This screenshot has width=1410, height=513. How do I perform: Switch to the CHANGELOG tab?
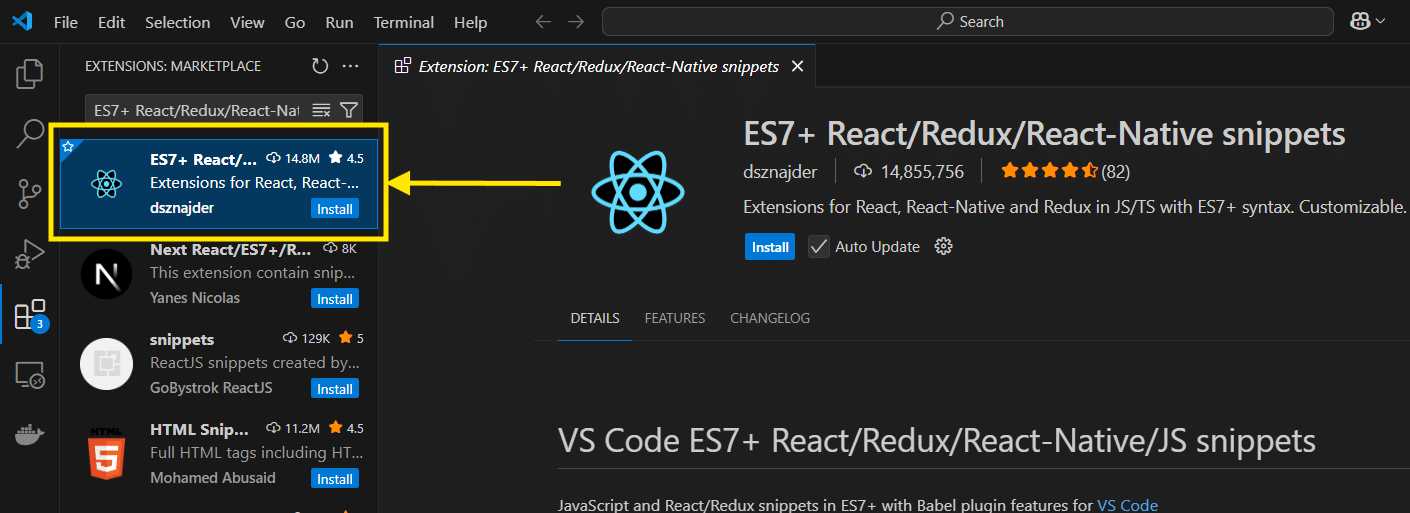(x=770, y=318)
